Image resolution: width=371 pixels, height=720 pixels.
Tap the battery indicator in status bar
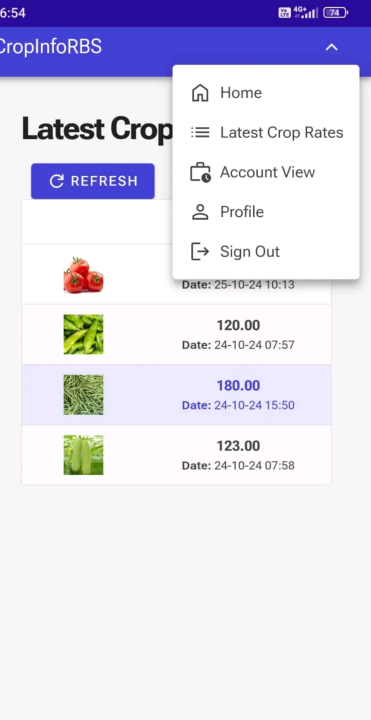(335, 12)
